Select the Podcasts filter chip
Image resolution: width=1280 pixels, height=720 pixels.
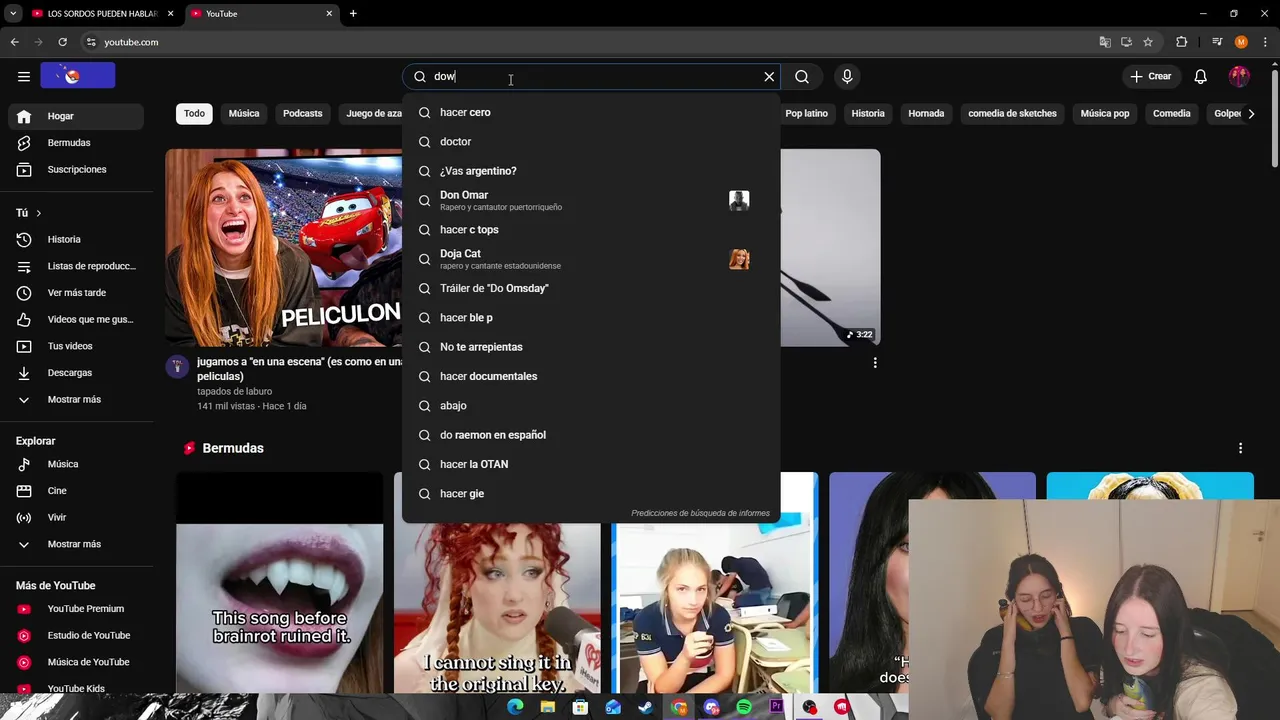[302, 113]
